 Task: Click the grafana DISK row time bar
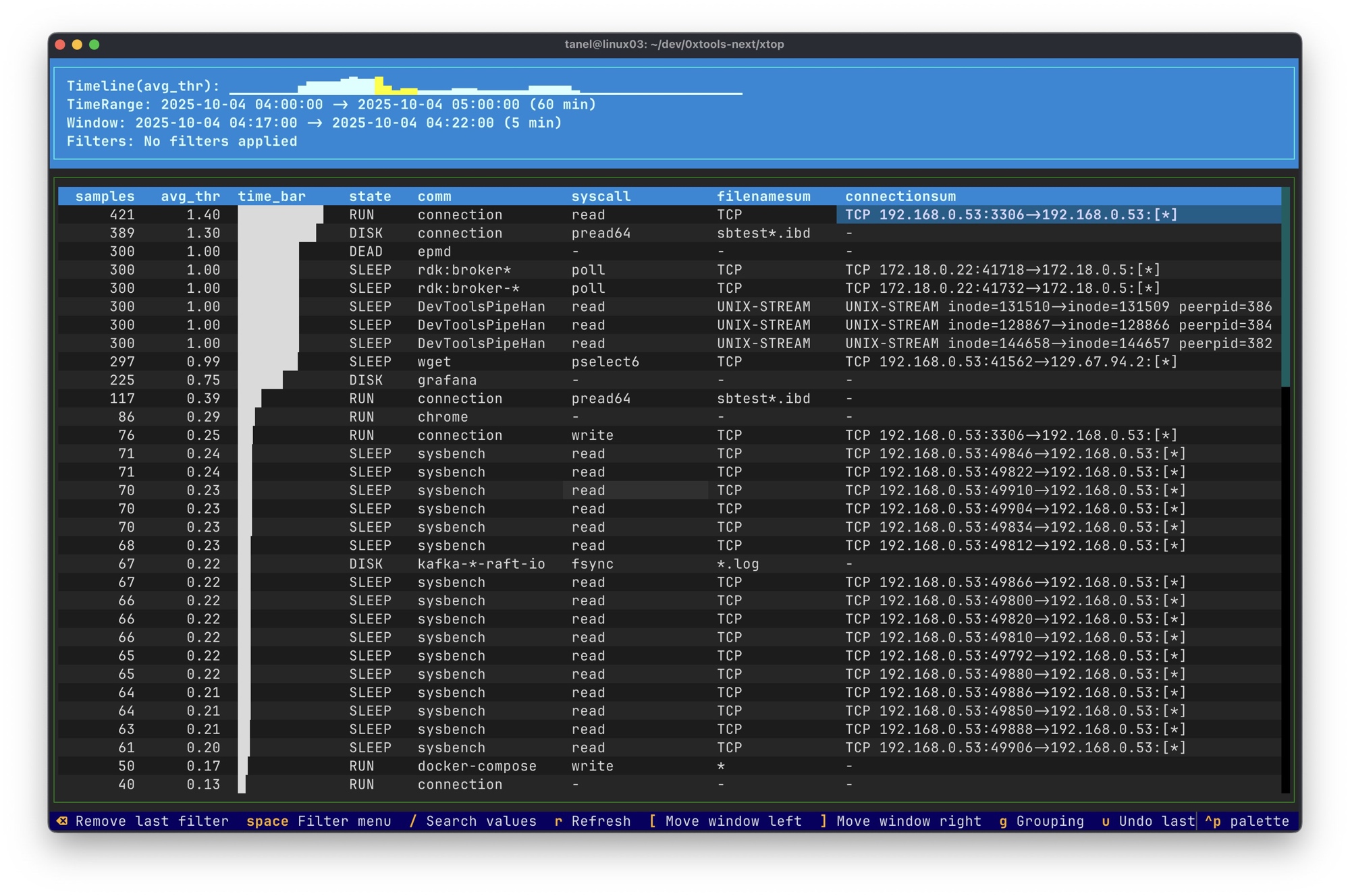click(261, 381)
